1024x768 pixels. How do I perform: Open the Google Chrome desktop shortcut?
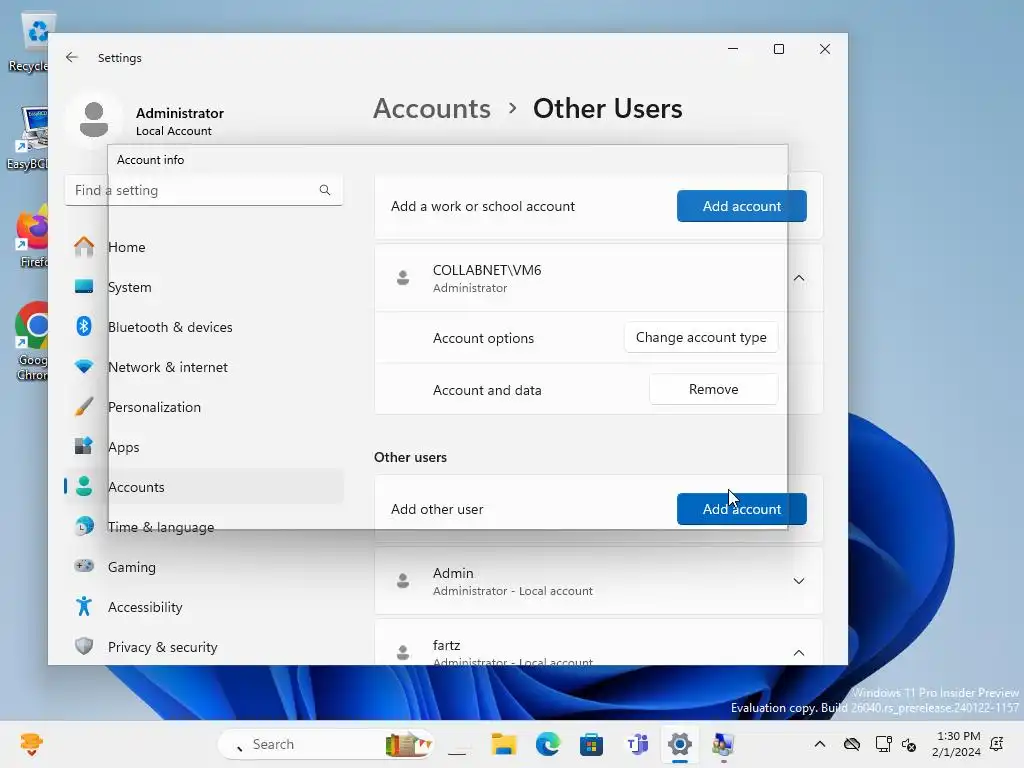[x=33, y=342]
